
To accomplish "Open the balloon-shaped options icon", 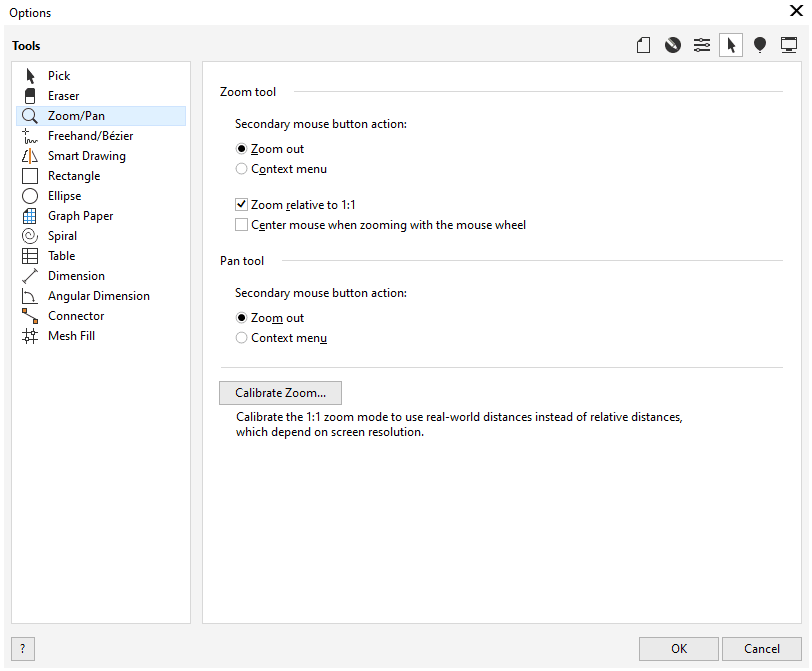I will point(760,45).
